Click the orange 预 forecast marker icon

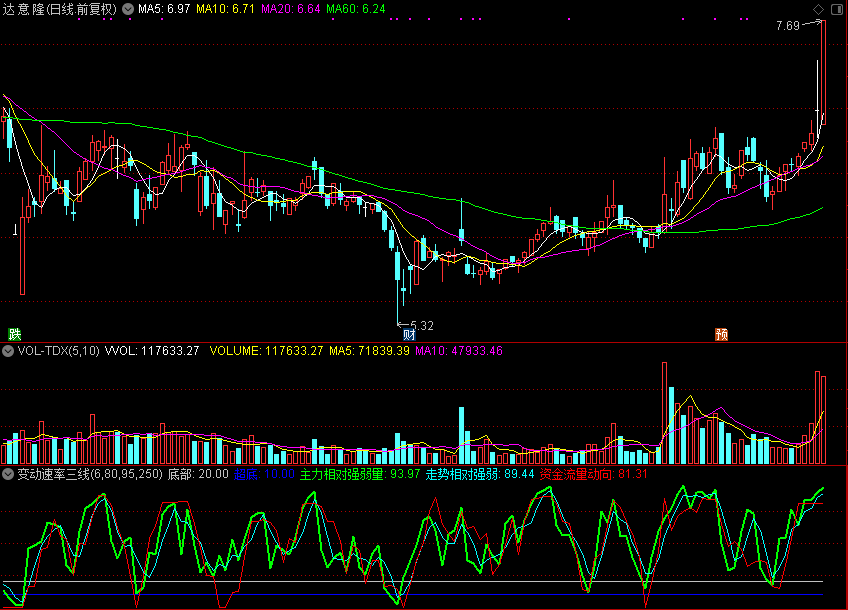[x=721, y=335]
